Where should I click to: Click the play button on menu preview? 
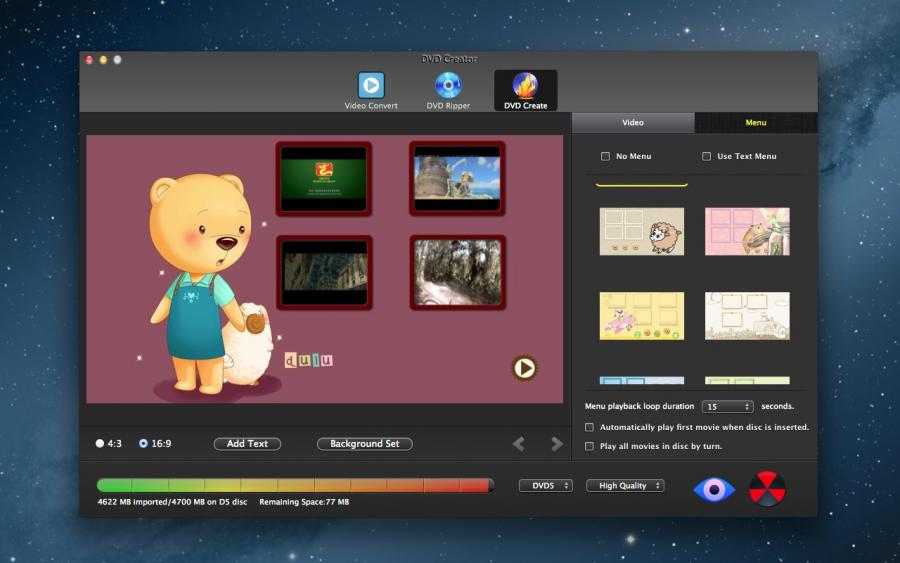click(x=524, y=368)
